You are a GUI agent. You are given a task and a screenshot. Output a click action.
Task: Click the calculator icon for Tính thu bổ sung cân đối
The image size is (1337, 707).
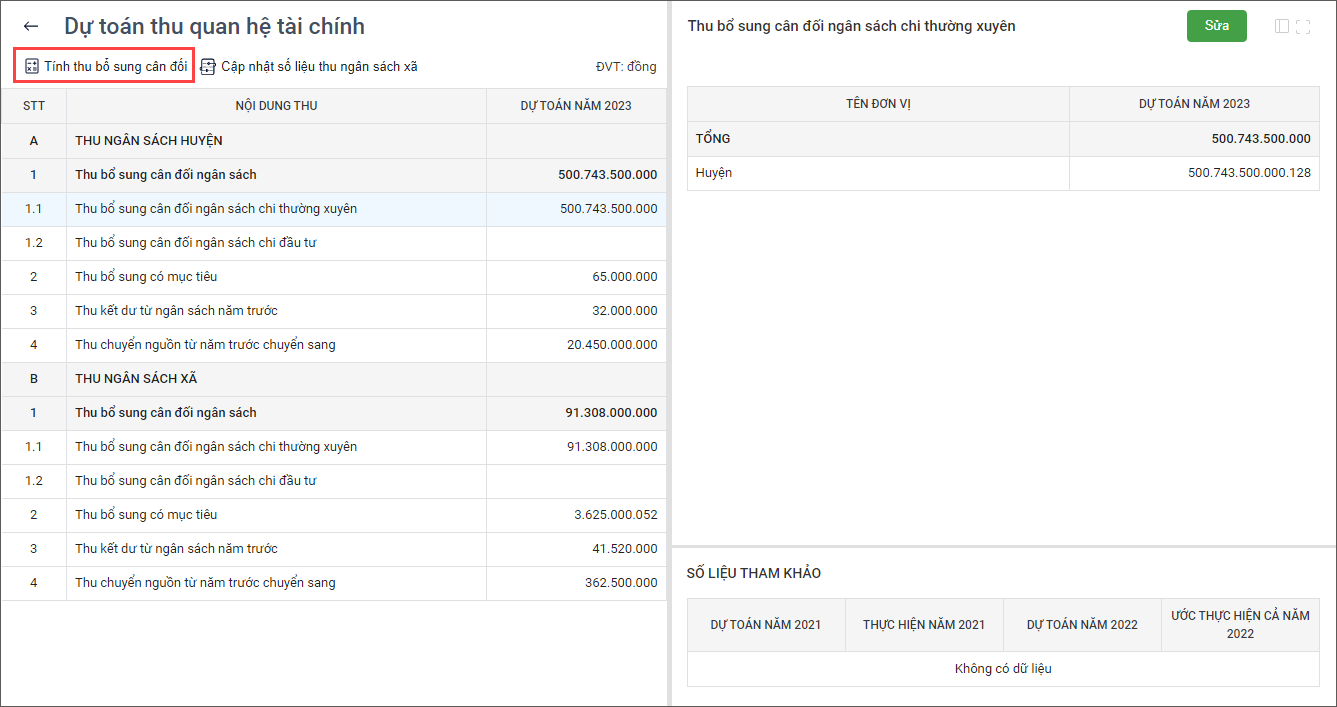click(x=31, y=67)
